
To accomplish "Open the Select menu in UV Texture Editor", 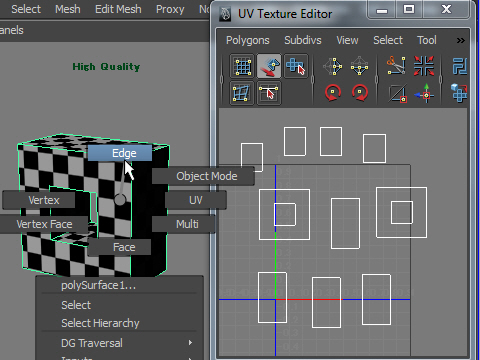I will coord(388,40).
